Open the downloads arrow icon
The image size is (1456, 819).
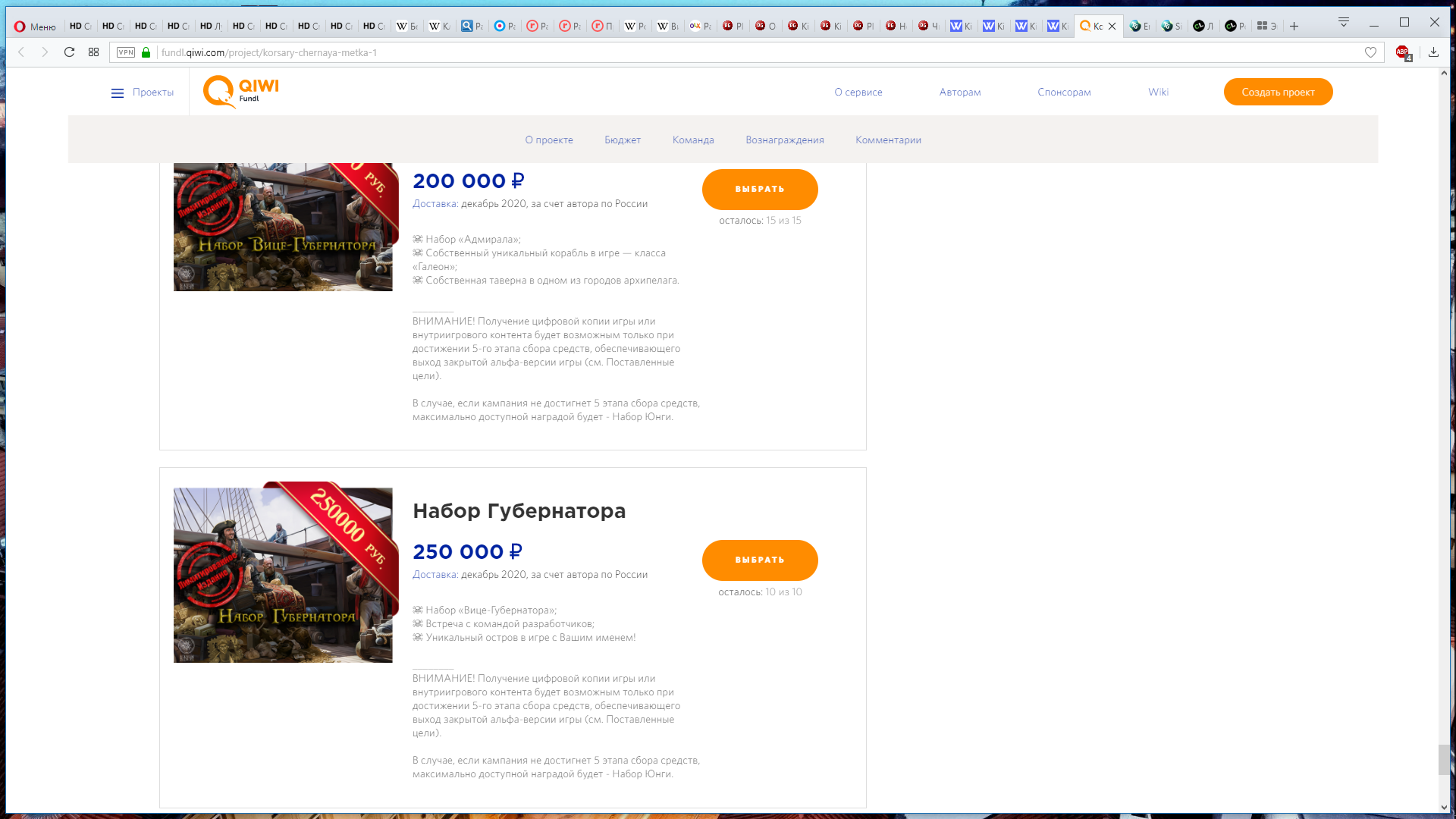coord(1433,52)
